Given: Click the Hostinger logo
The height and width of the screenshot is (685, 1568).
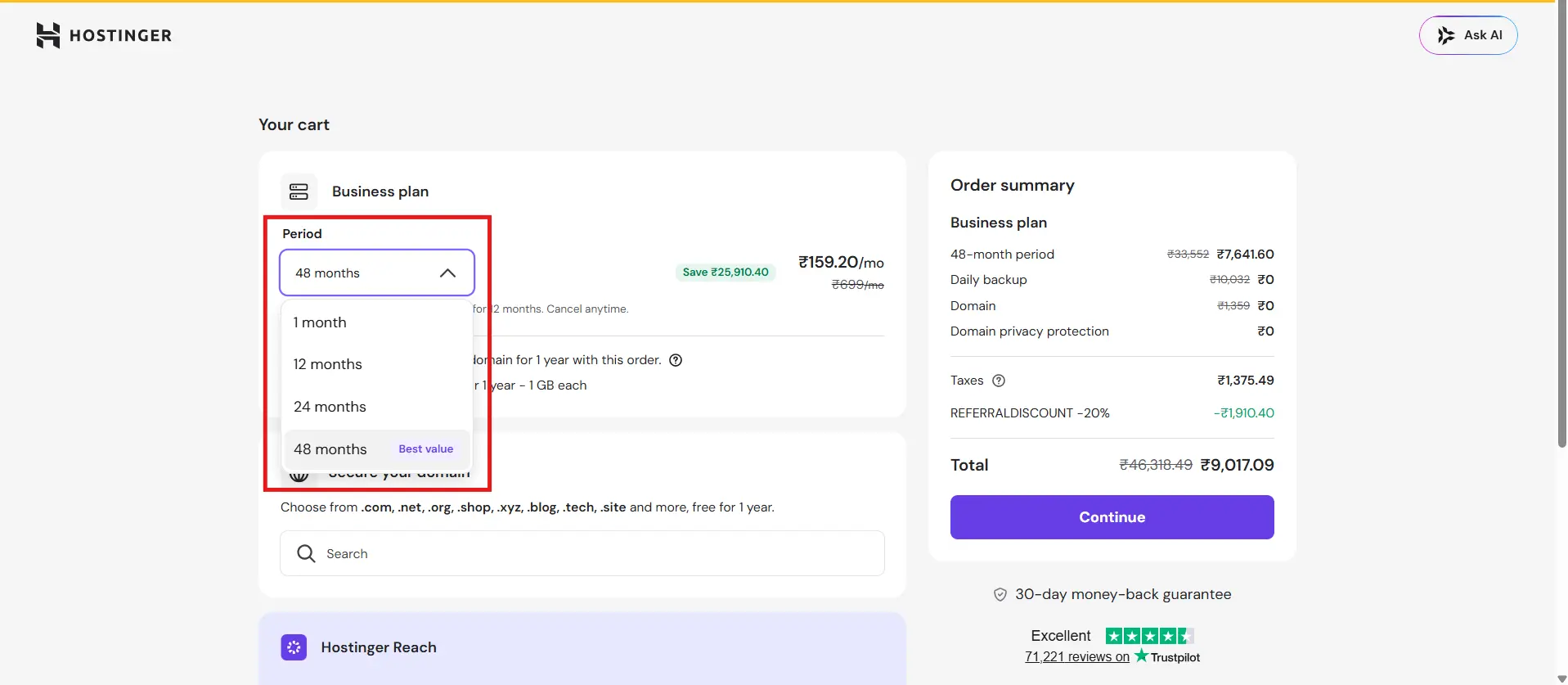Looking at the screenshot, I should [x=104, y=35].
